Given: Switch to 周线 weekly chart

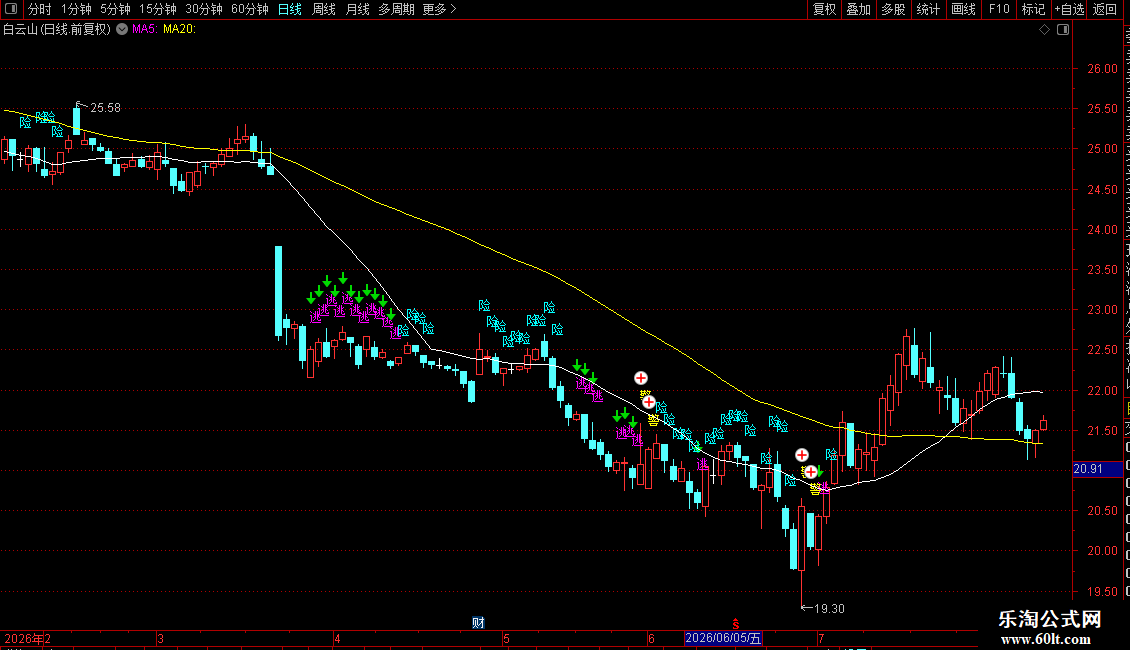Looking at the screenshot, I should tap(324, 9).
